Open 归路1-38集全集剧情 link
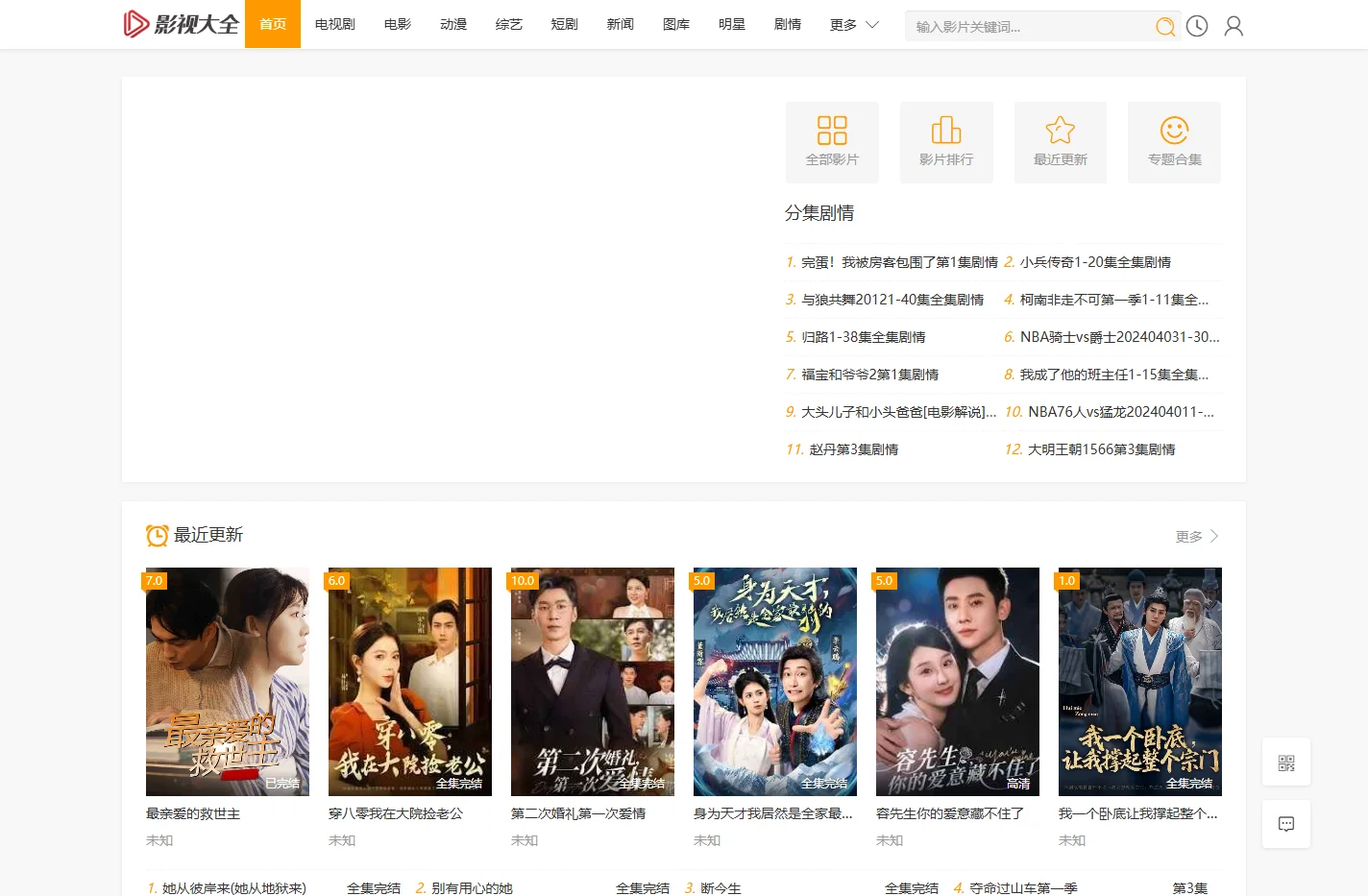 (864, 337)
